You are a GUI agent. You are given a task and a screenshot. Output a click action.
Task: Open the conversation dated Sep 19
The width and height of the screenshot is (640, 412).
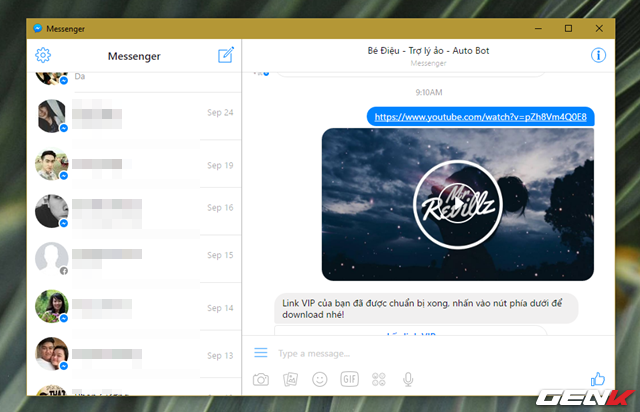(x=134, y=164)
